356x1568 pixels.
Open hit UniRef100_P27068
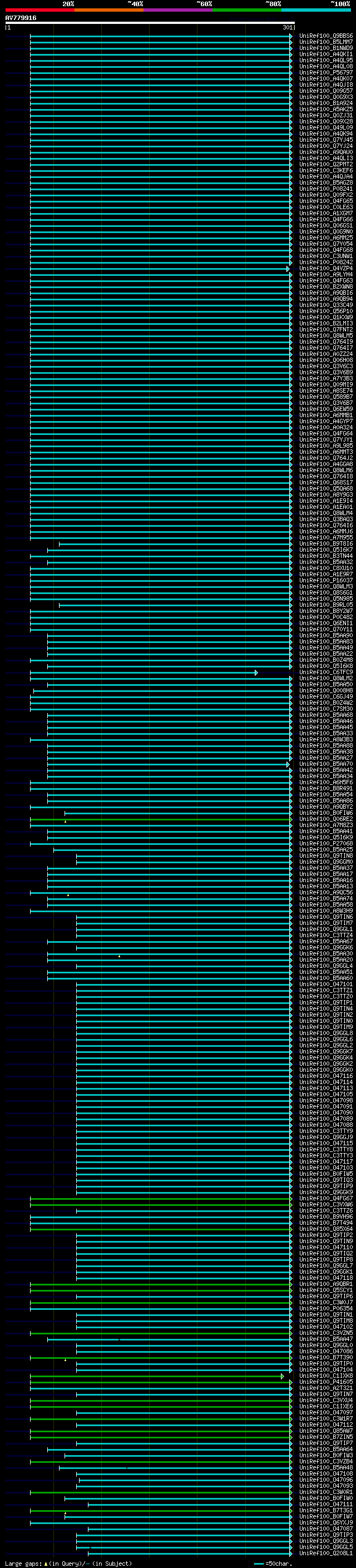point(326,844)
